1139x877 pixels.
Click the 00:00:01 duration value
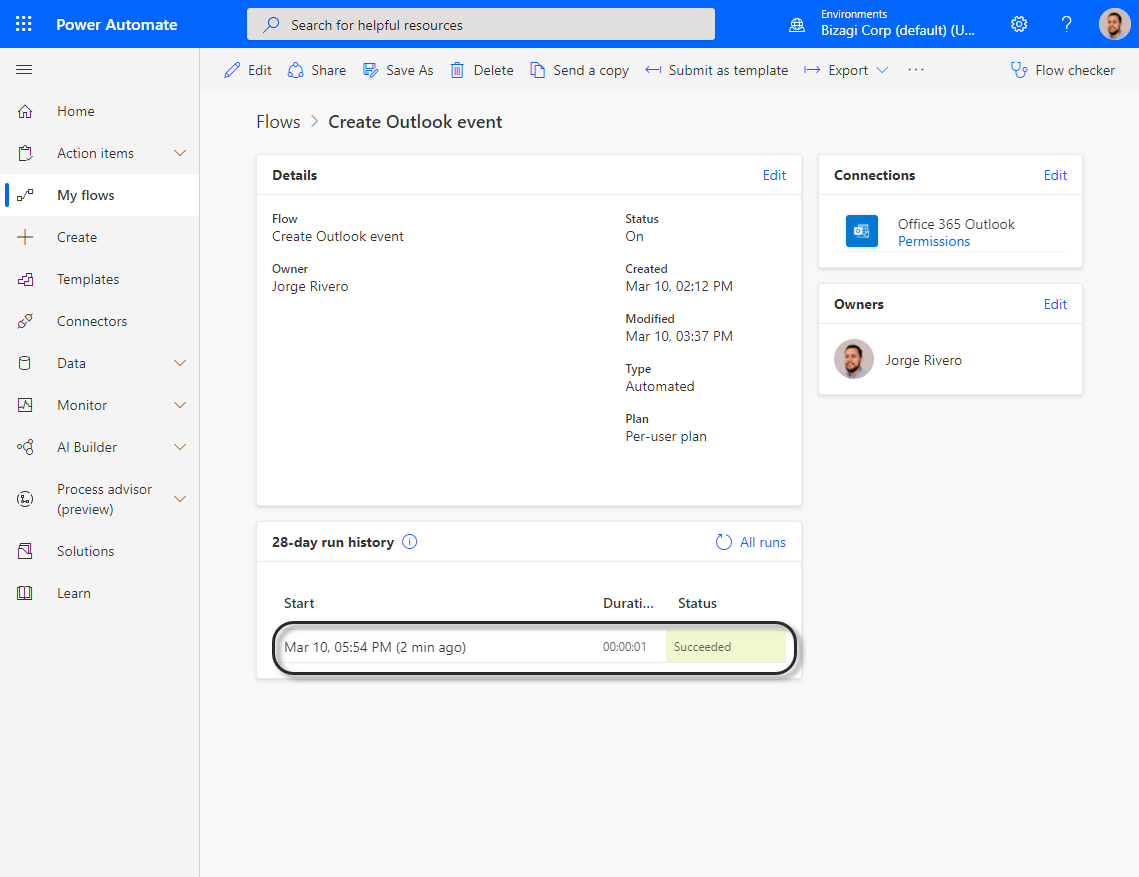tap(625, 647)
